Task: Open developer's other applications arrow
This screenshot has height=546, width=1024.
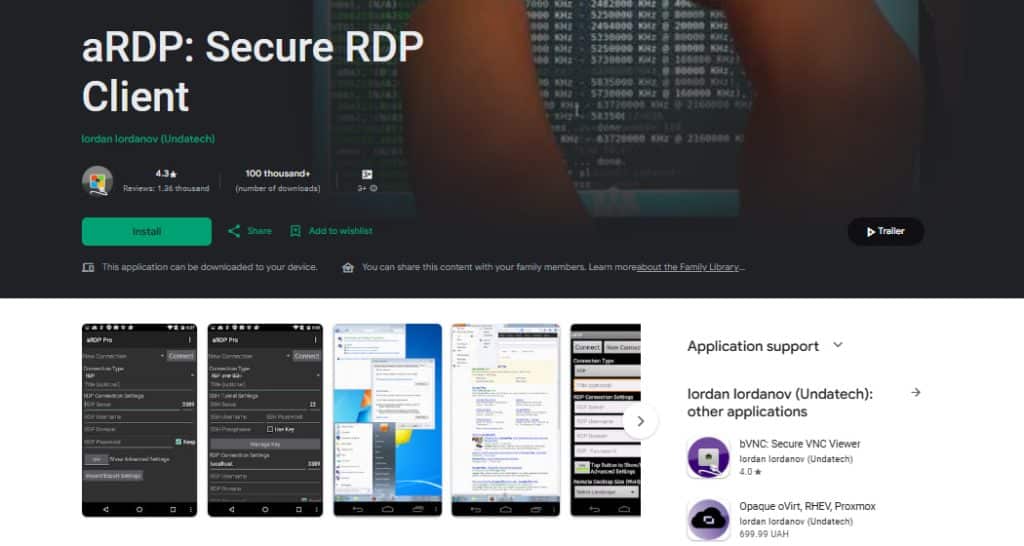Action: (x=915, y=393)
